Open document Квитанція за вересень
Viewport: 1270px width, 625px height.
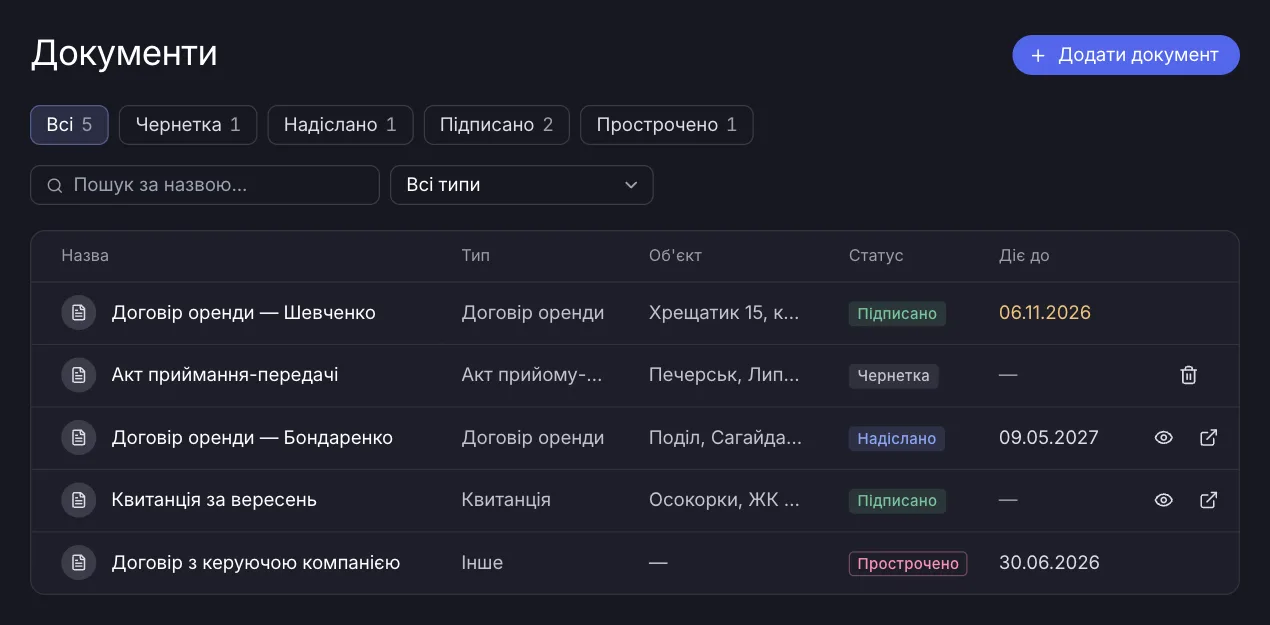[214, 500]
